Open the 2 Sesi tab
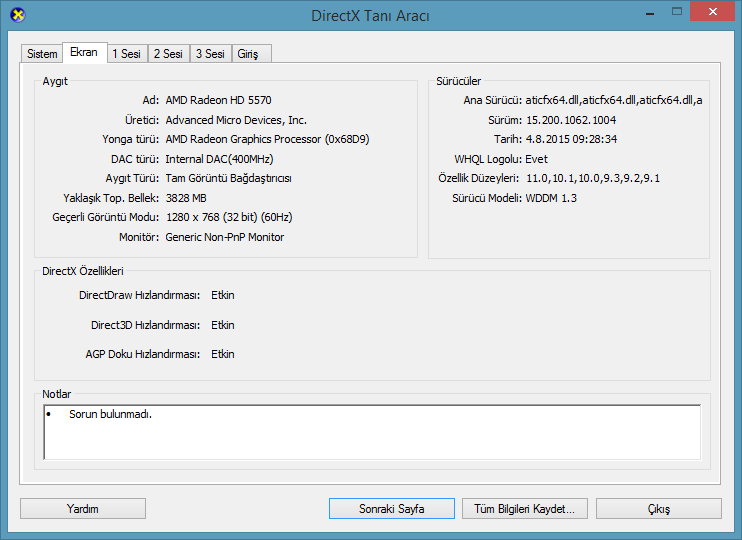The width and height of the screenshot is (742, 540). pyautogui.click(x=168, y=54)
